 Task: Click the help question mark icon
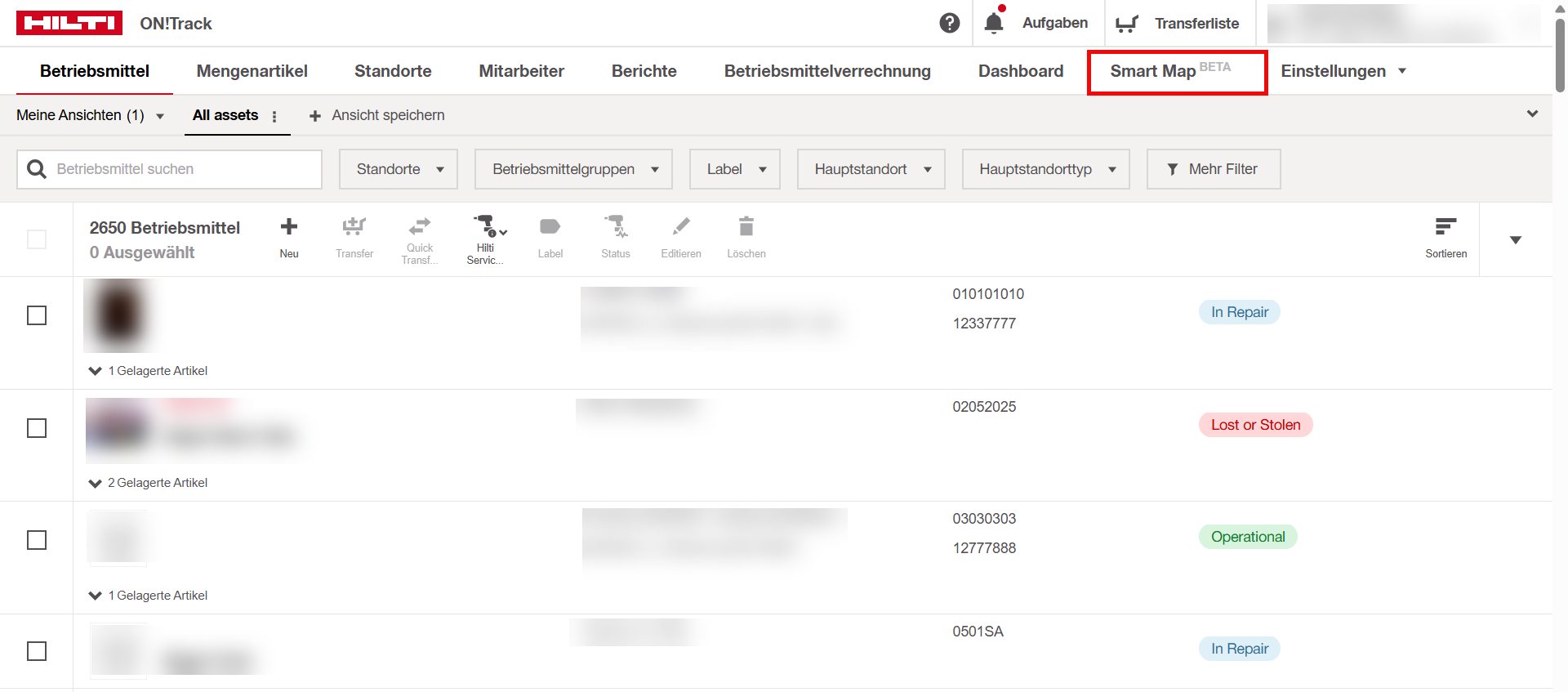(949, 23)
